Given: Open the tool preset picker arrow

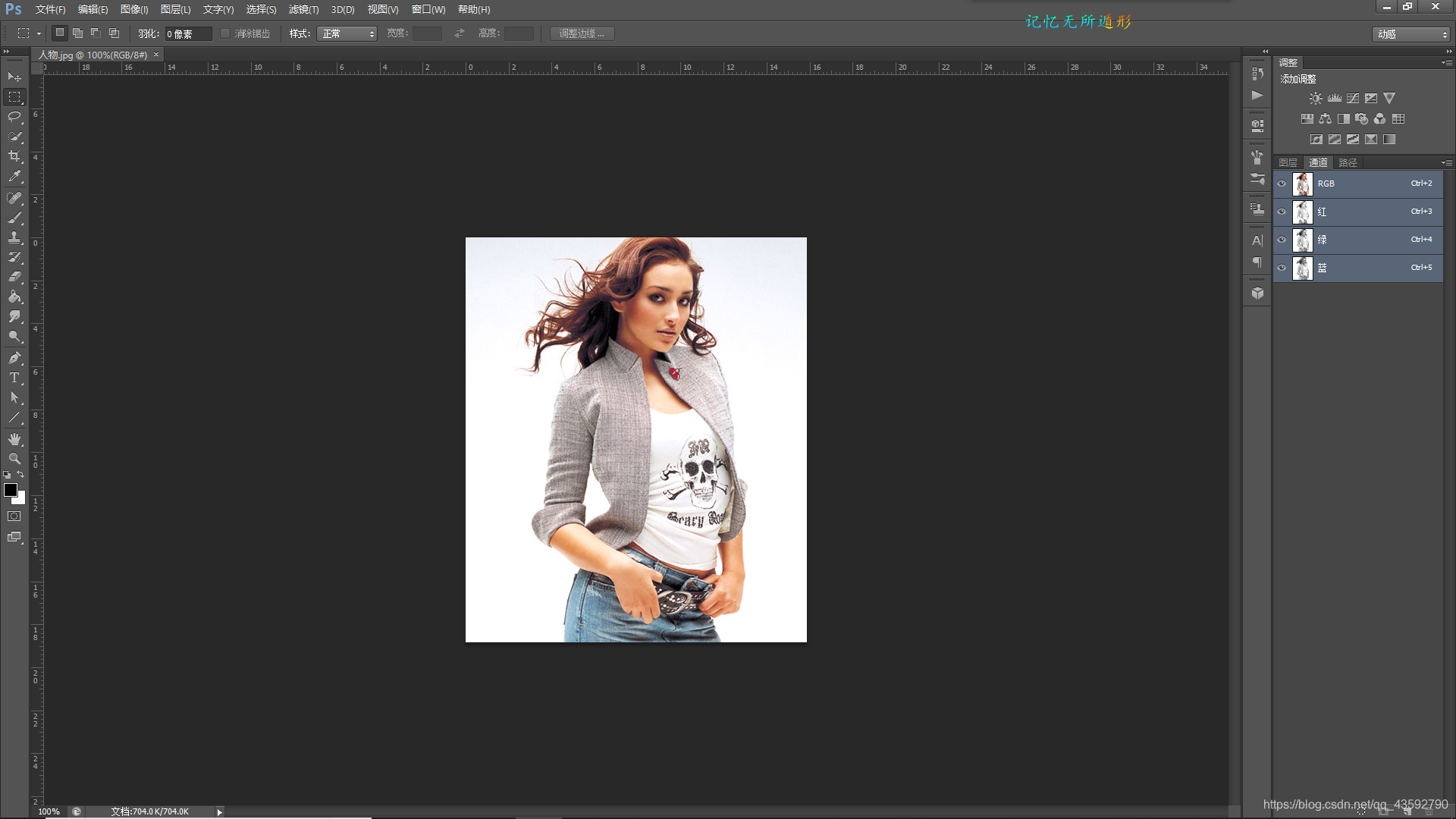Looking at the screenshot, I should 39,33.
